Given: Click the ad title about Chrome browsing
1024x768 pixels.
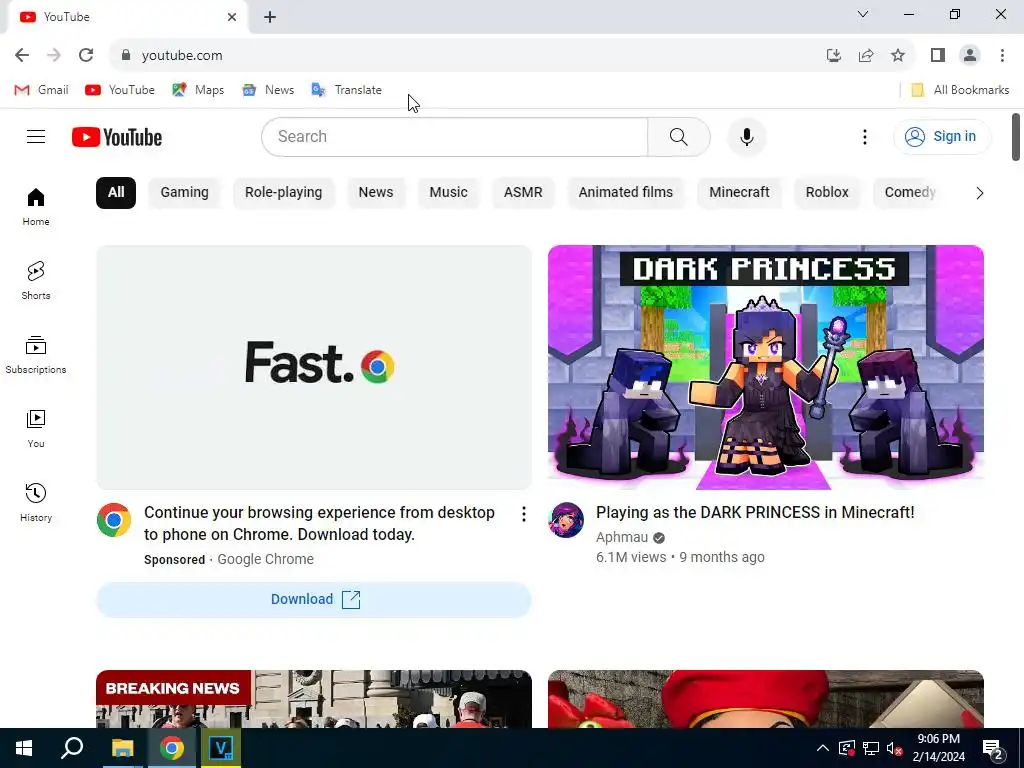Looking at the screenshot, I should [319, 523].
